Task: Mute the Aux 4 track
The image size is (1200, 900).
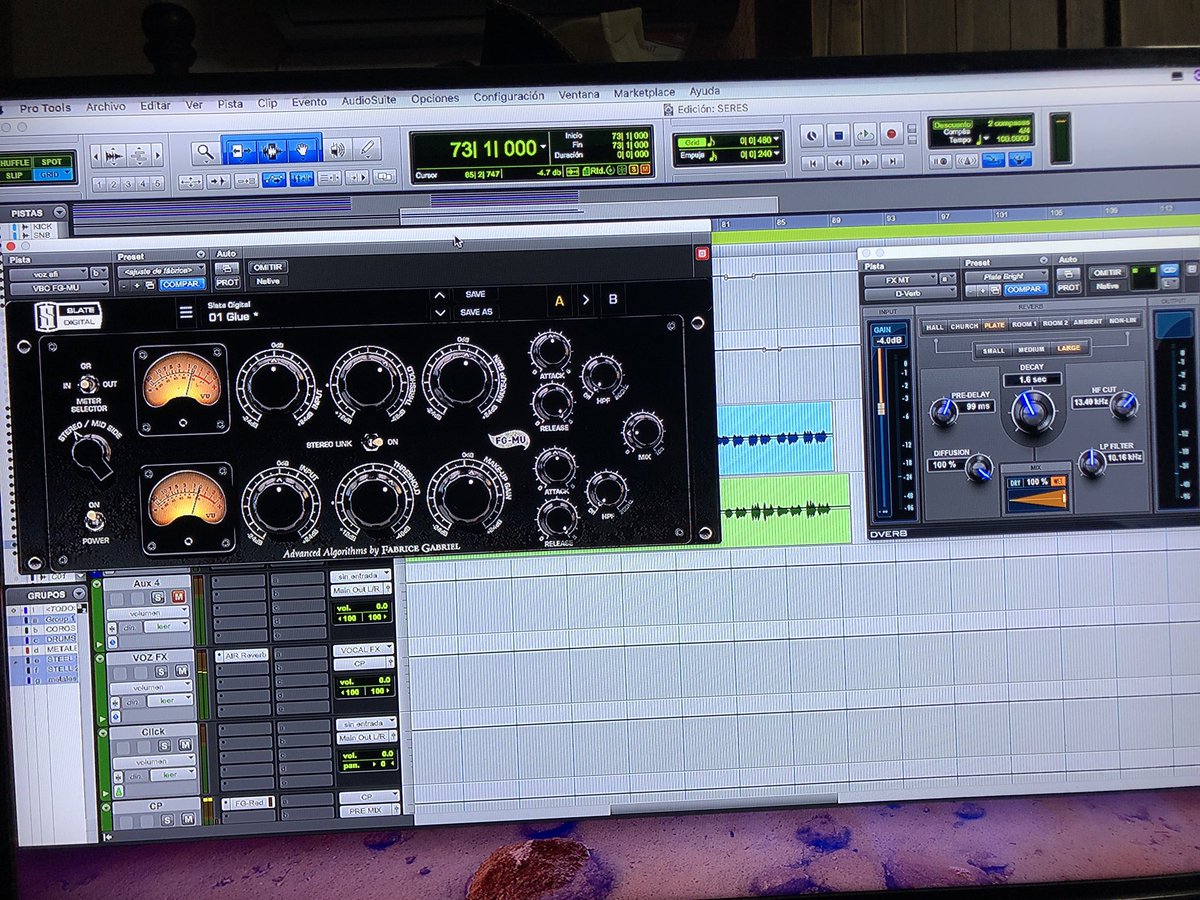Action: (x=179, y=597)
